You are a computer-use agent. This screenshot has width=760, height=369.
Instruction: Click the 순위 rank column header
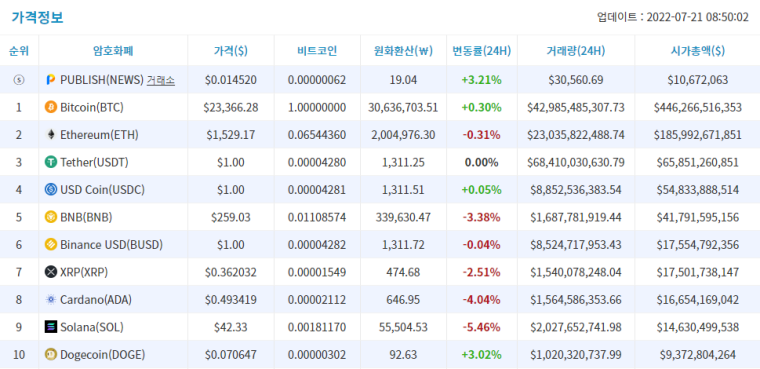tap(19, 50)
